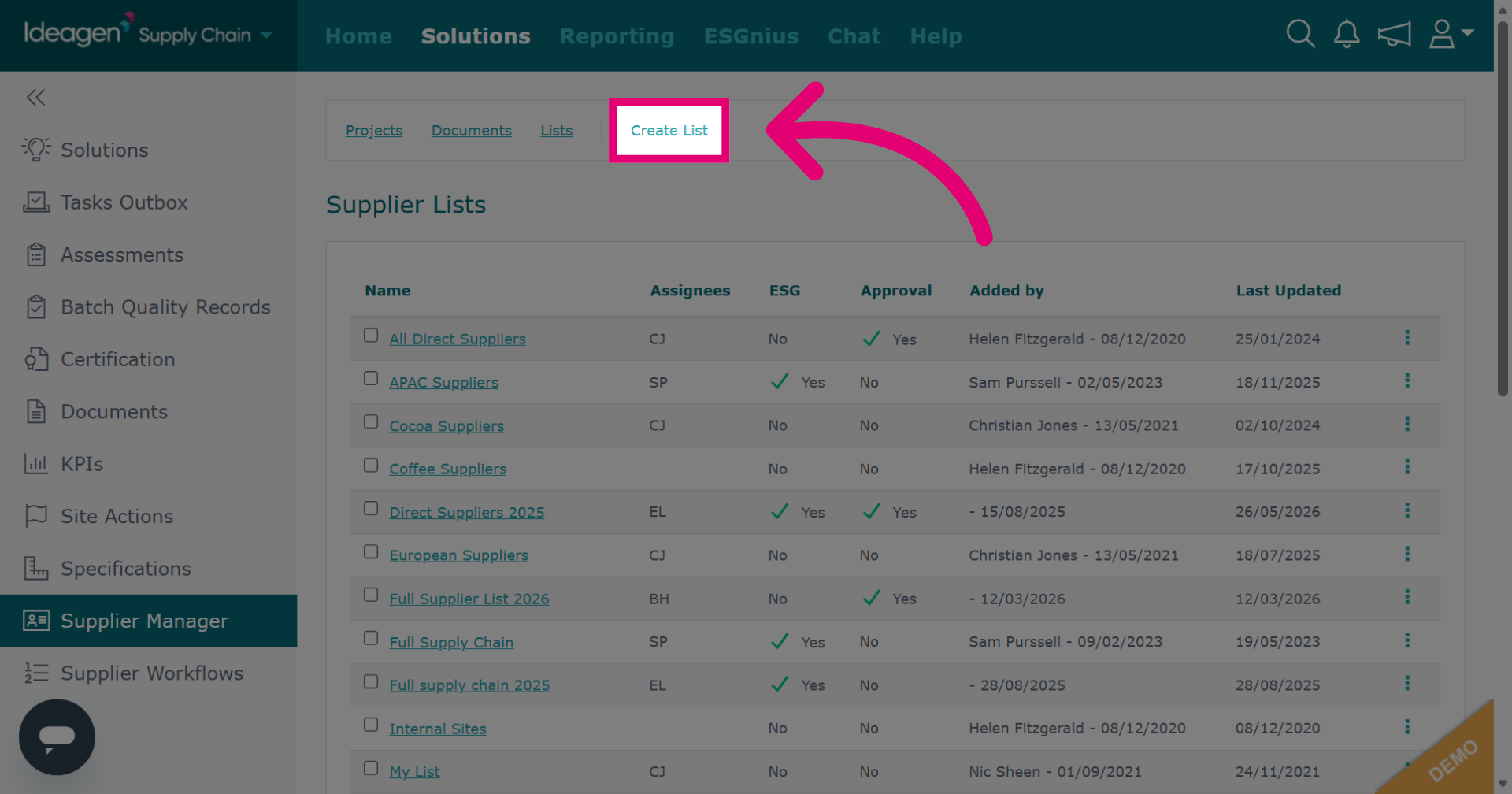The image size is (1512, 794).
Task: Open the chat bubble widget
Action: coord(57,737)
